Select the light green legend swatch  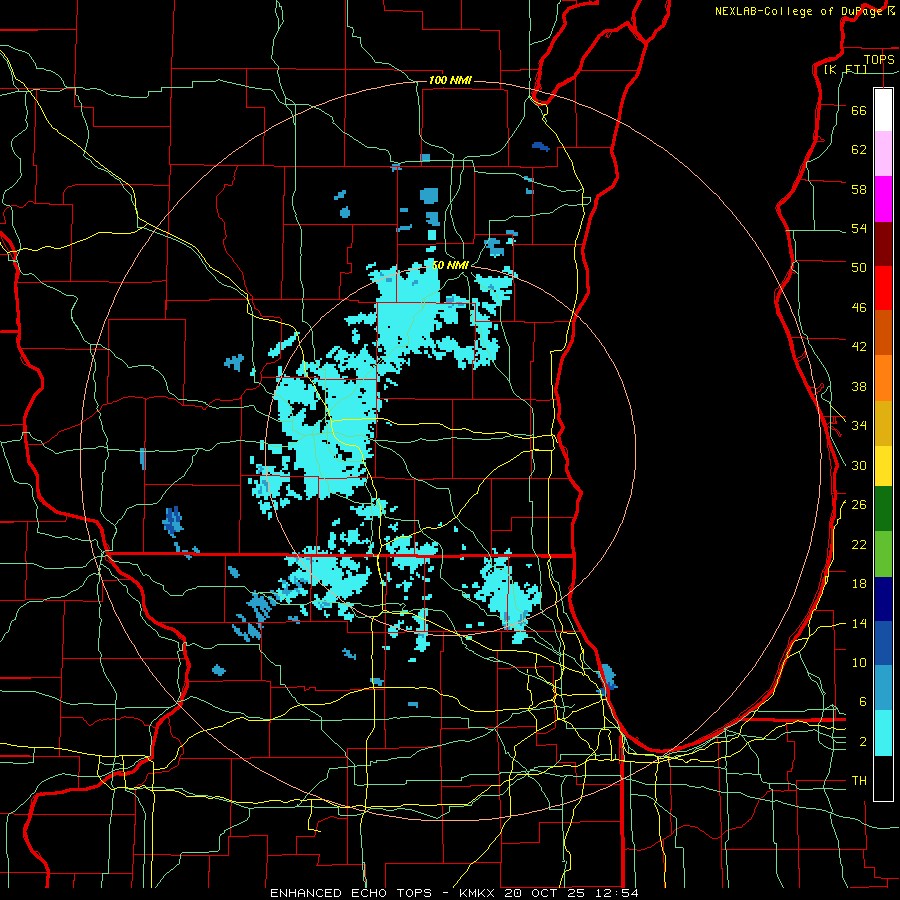click(x=883, y=554)
